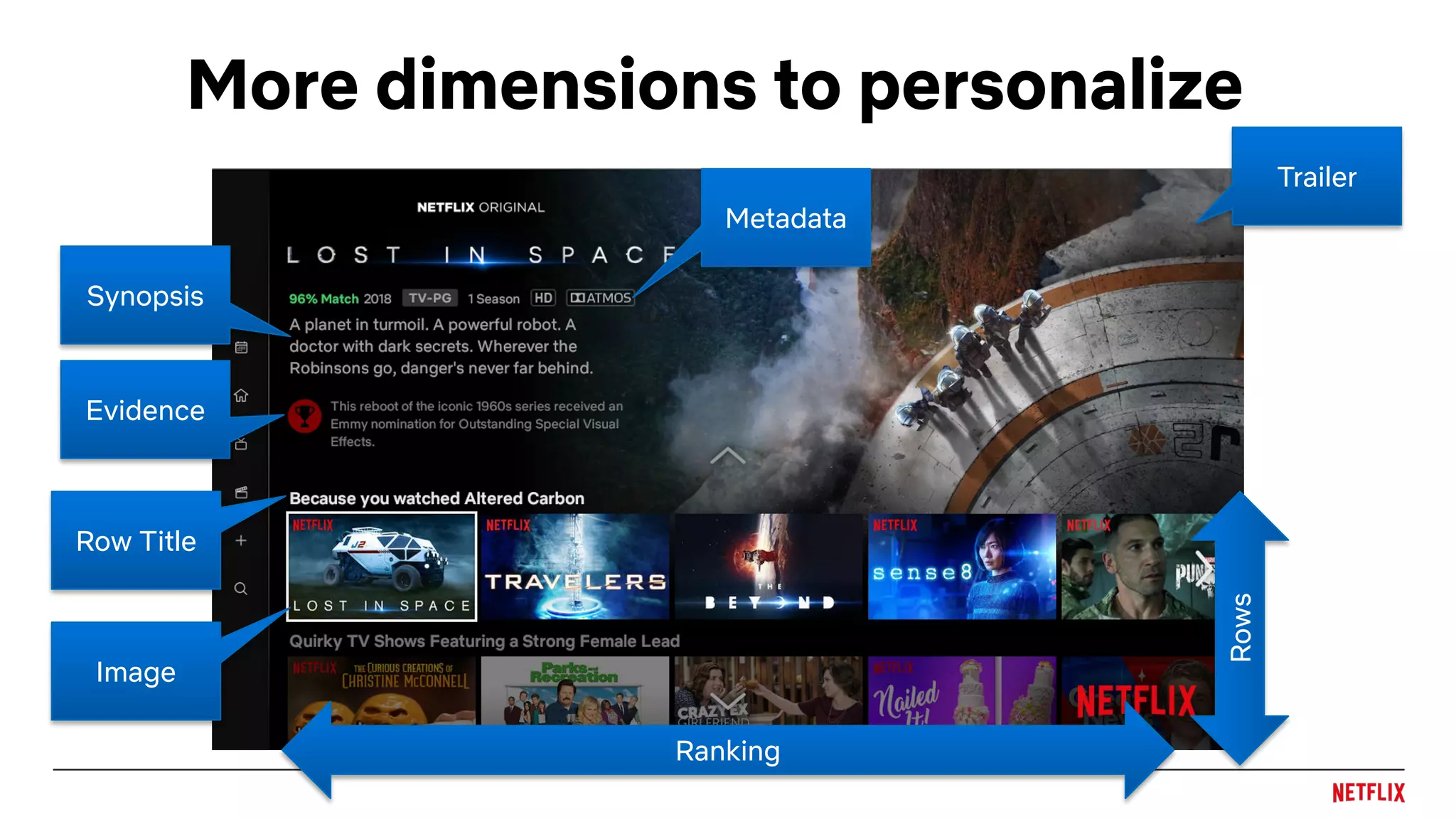Open The Beyond thumbnail
The width and height of the screenshot is (1456, 819).
point(769,567)
